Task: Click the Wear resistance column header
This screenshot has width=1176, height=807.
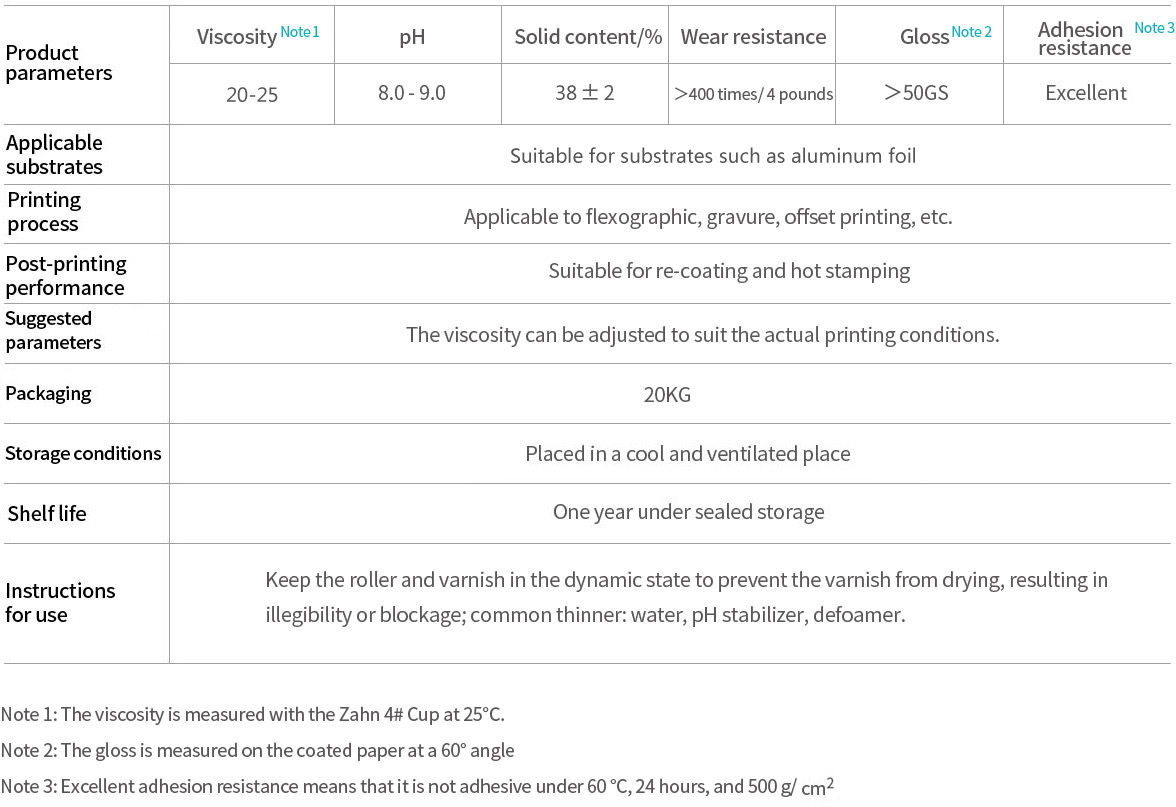Action: click(753, 38)
